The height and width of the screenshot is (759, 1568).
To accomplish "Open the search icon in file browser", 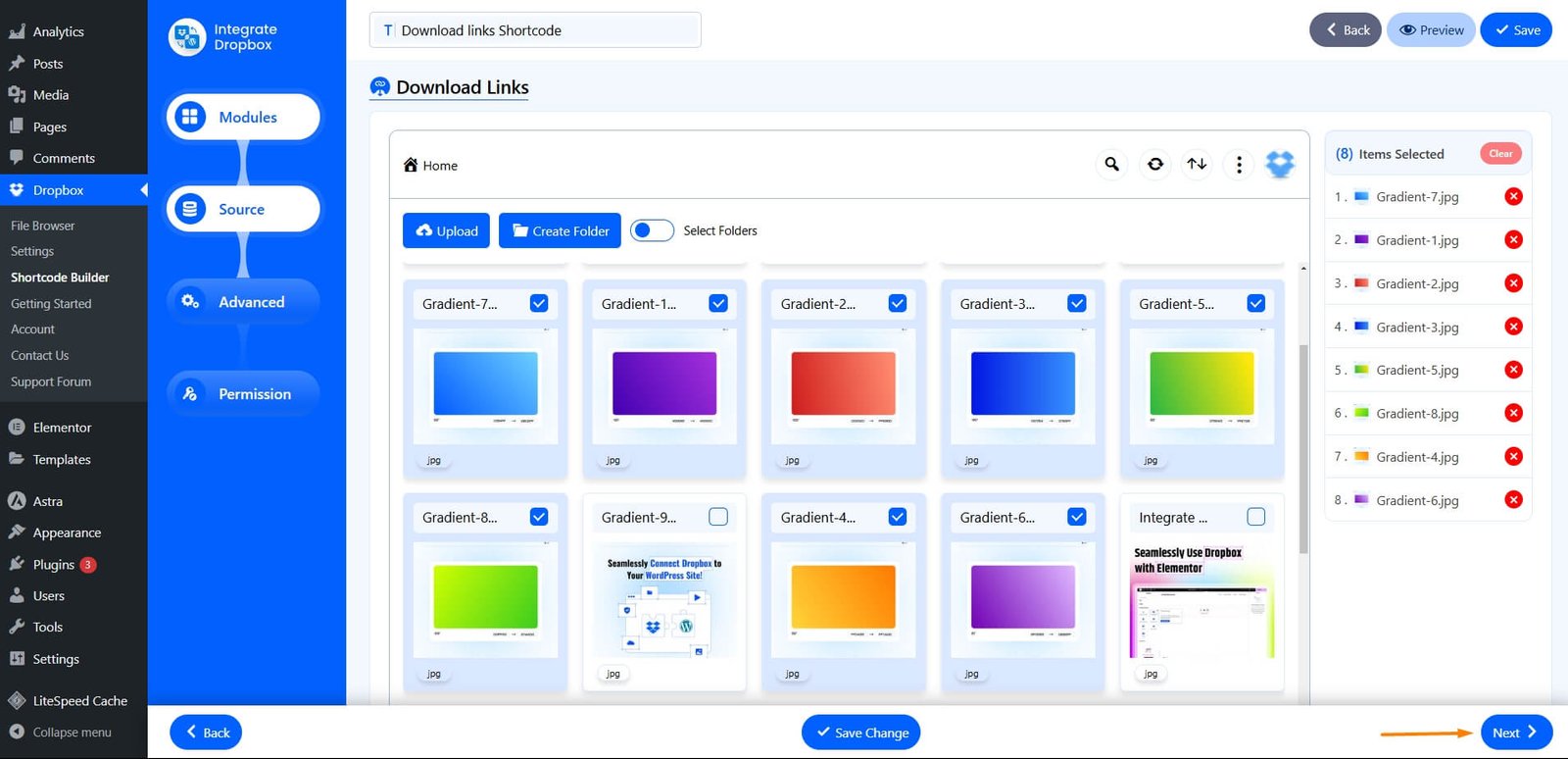I will tap(1111, 164).
